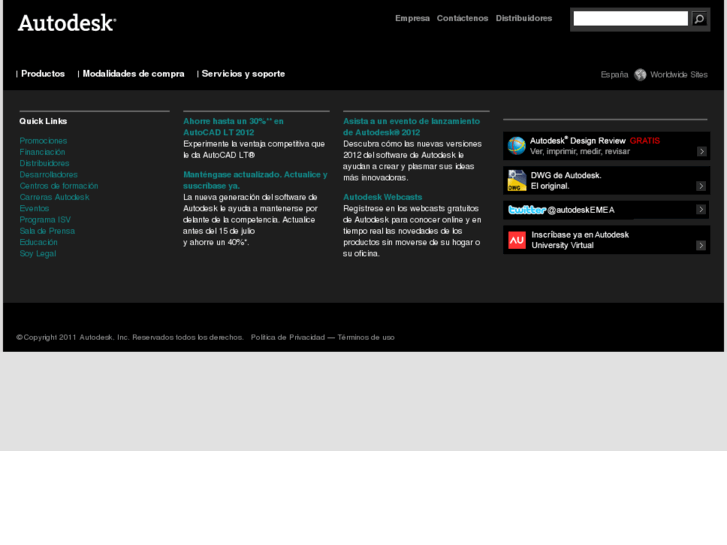Click the Quick Links heading
This screenshot has width=727, height=545.
(43, 121)
